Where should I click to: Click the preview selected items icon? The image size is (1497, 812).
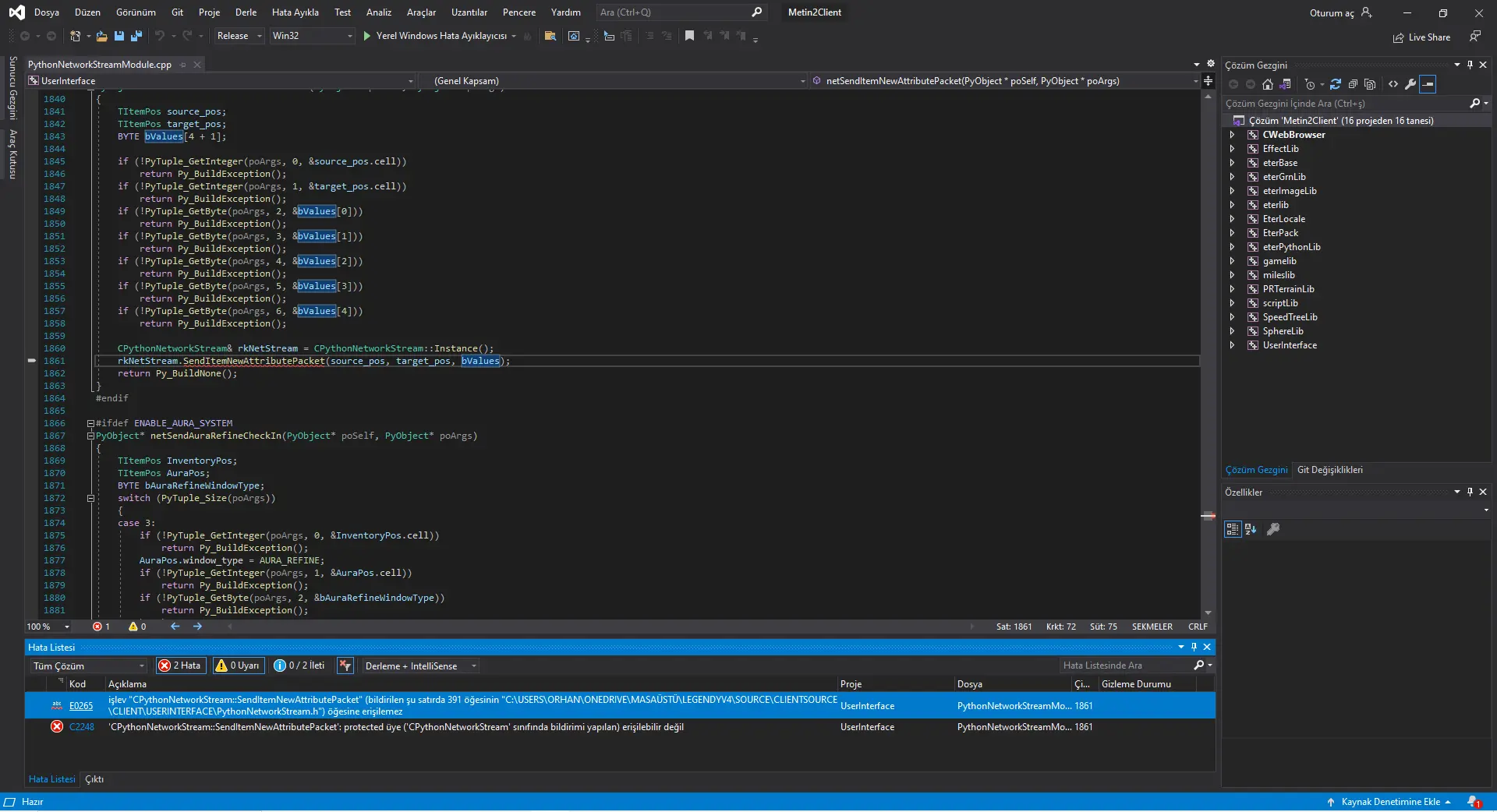click(1428, 84)
